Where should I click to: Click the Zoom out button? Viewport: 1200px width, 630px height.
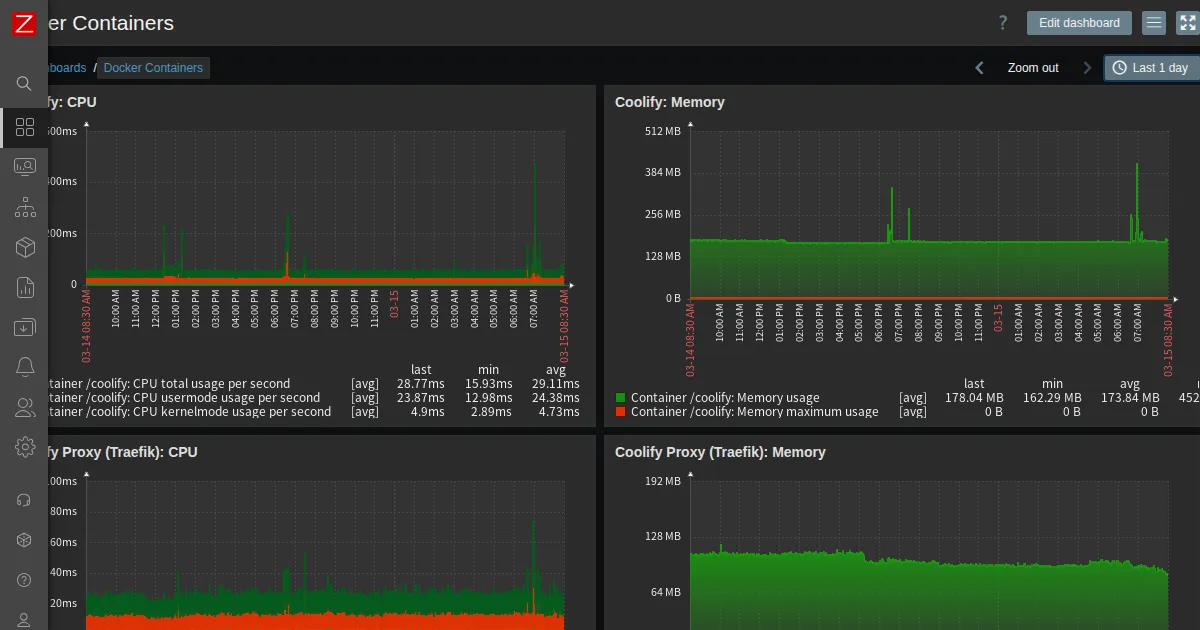[x=1033, y=68]
